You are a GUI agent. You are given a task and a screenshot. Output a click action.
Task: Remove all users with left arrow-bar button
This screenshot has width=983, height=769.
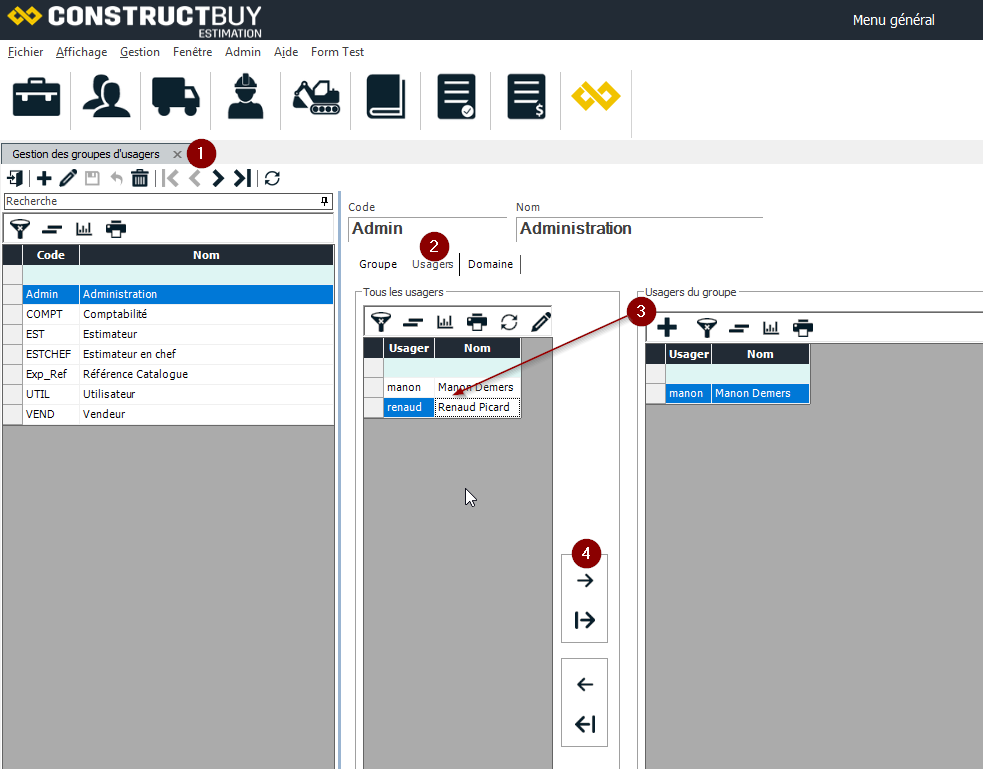click(x=585, y=725)
